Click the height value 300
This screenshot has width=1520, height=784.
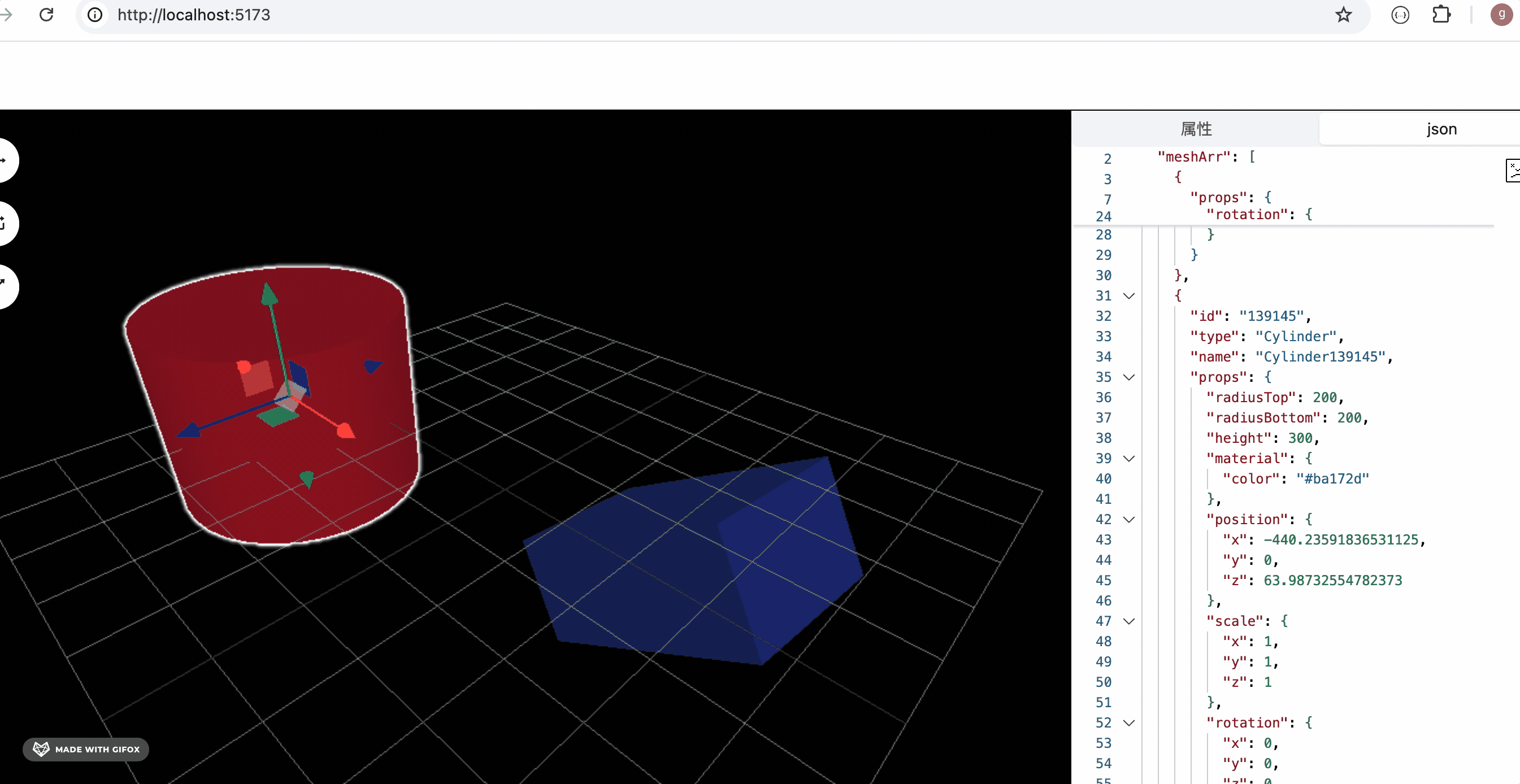1300,438
